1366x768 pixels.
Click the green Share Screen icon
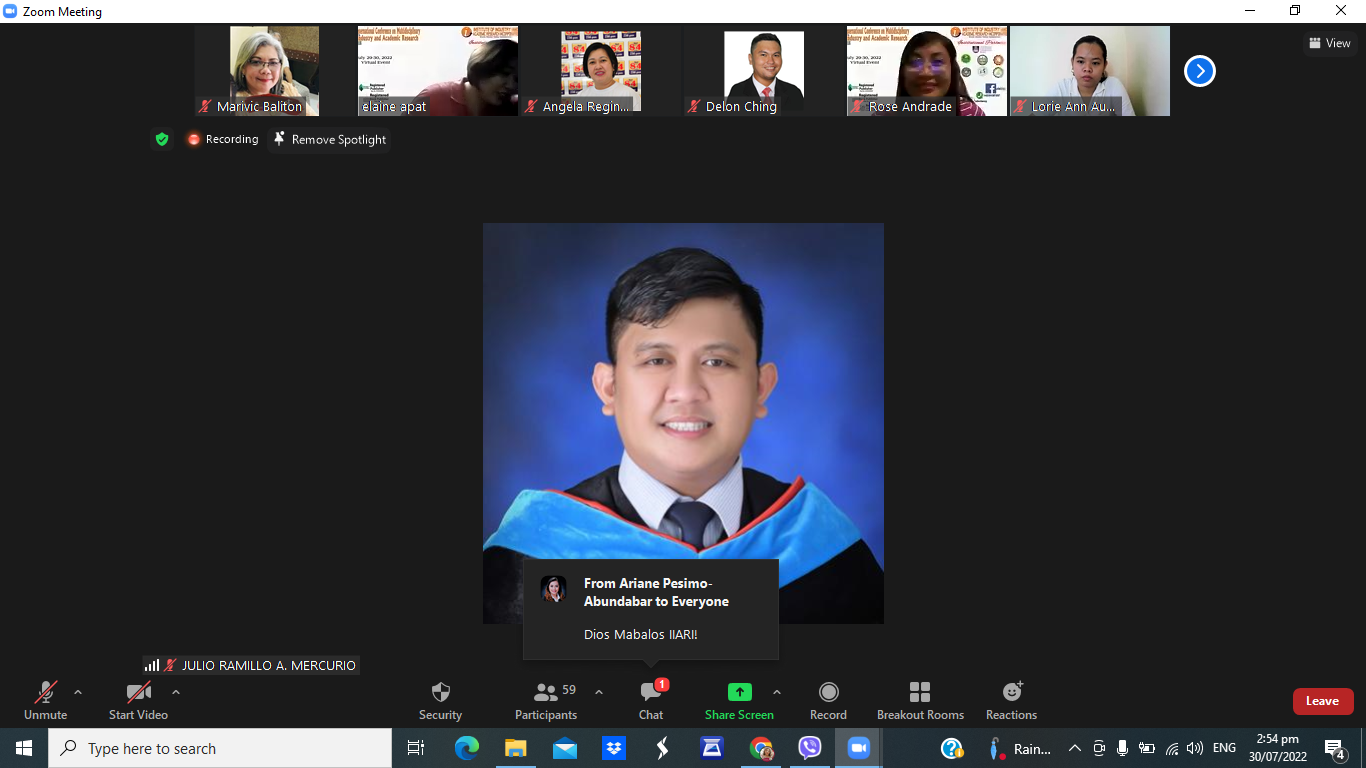739,692
